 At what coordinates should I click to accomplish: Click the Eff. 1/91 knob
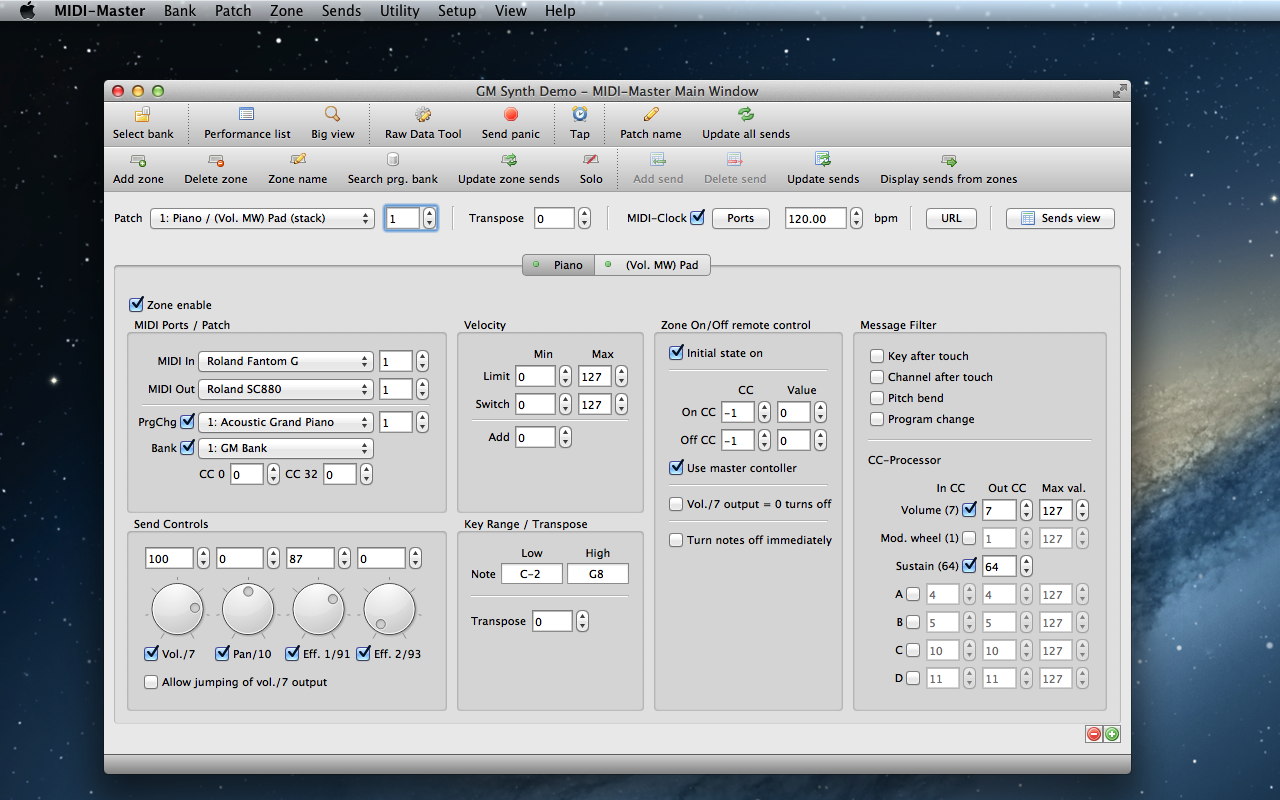pos(318,610)
